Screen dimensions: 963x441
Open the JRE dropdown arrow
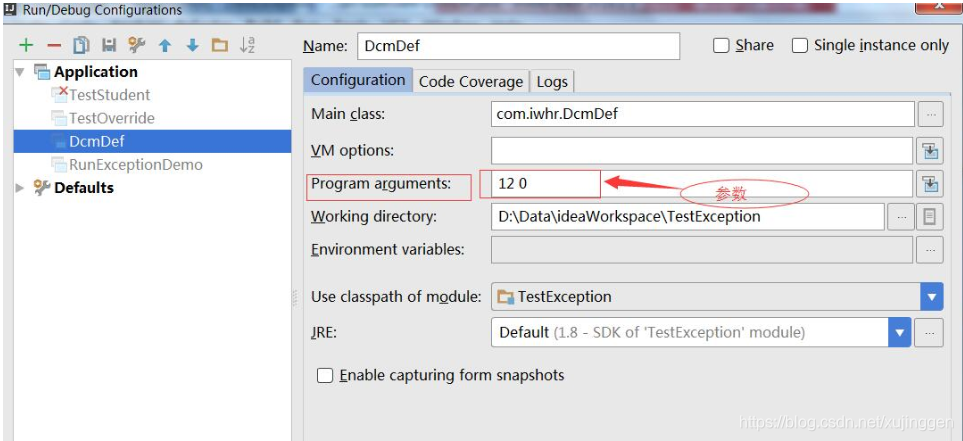click(900, 332)
